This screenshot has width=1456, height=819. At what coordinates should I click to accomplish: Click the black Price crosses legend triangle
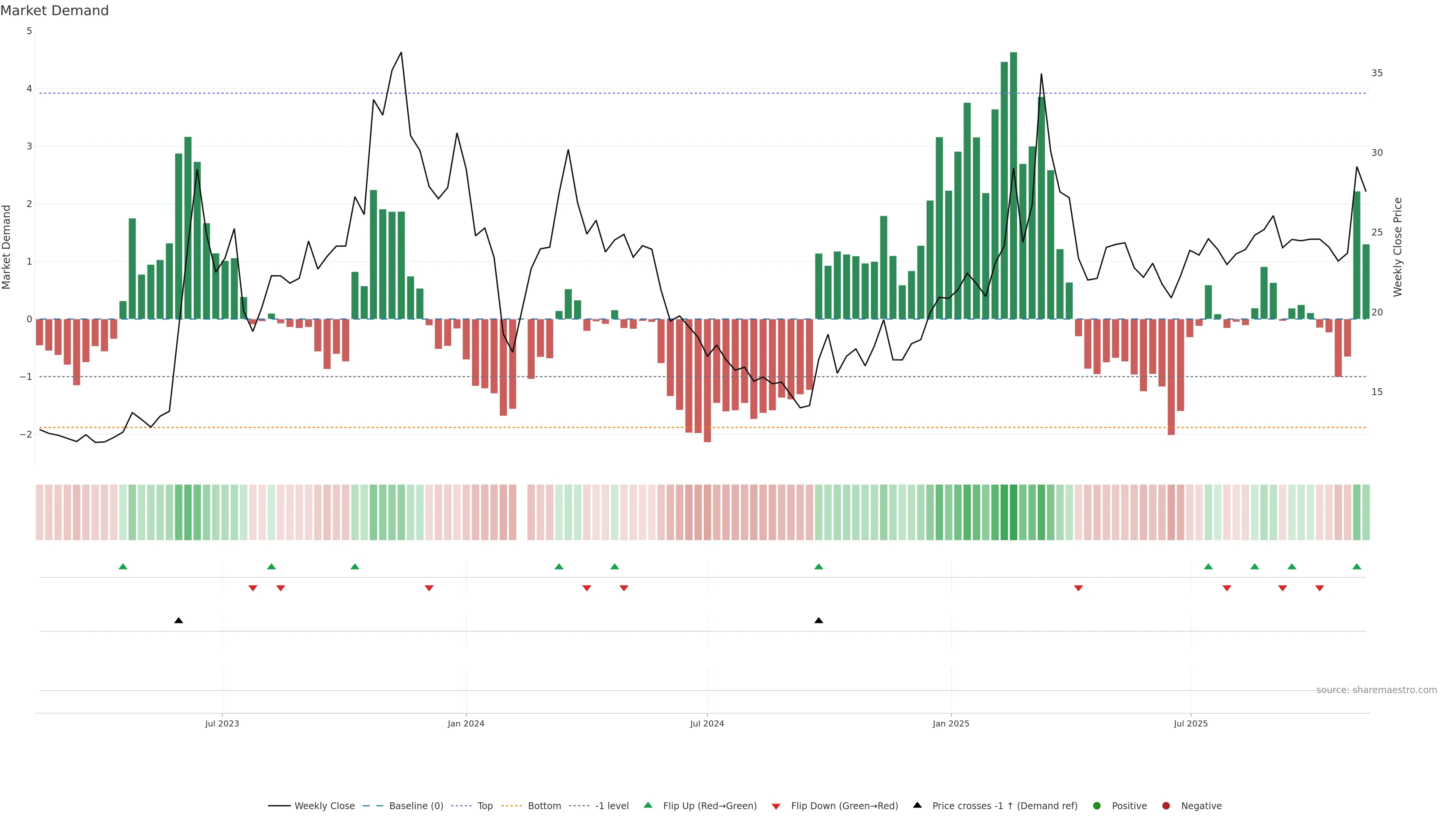[x=917, y=805]
